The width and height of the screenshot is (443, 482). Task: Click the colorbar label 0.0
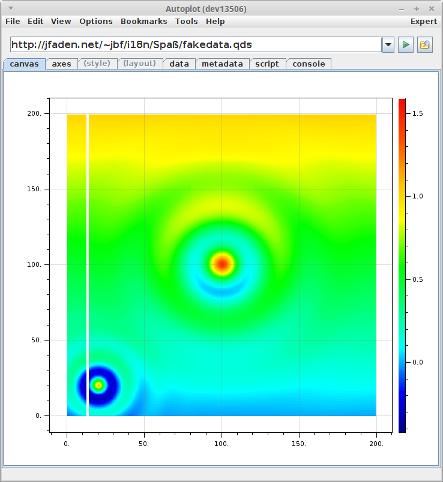click(418, 362)
